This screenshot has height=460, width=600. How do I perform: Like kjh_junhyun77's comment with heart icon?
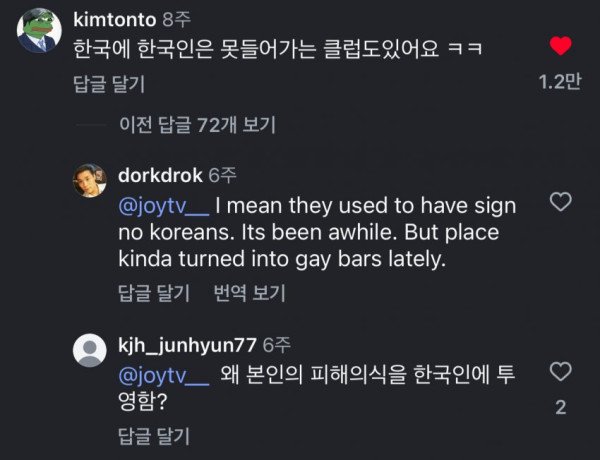[561, 372]
